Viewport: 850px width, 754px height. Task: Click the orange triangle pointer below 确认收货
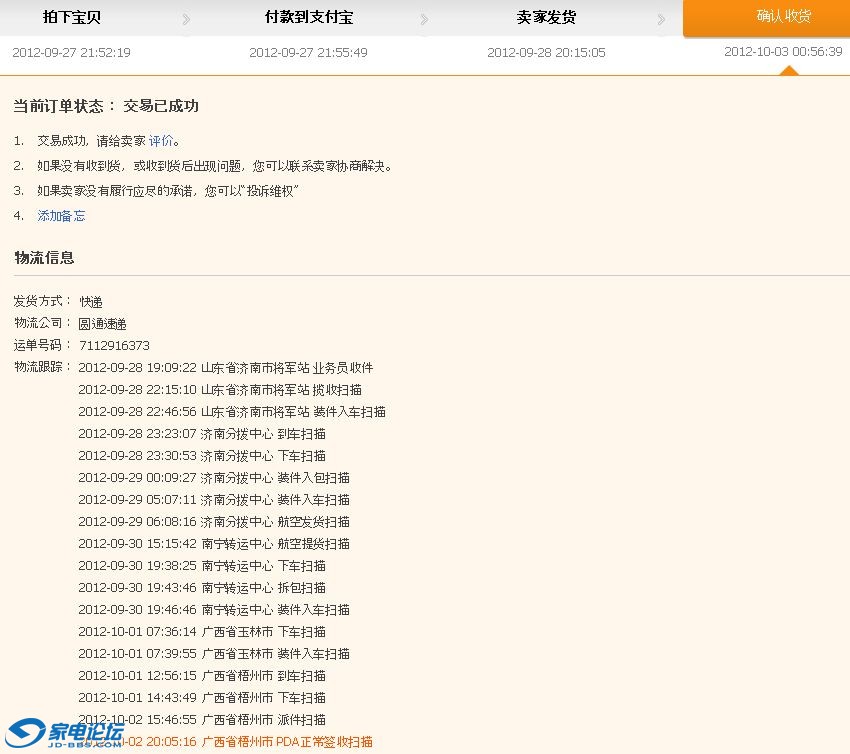[x=789, y=70]
